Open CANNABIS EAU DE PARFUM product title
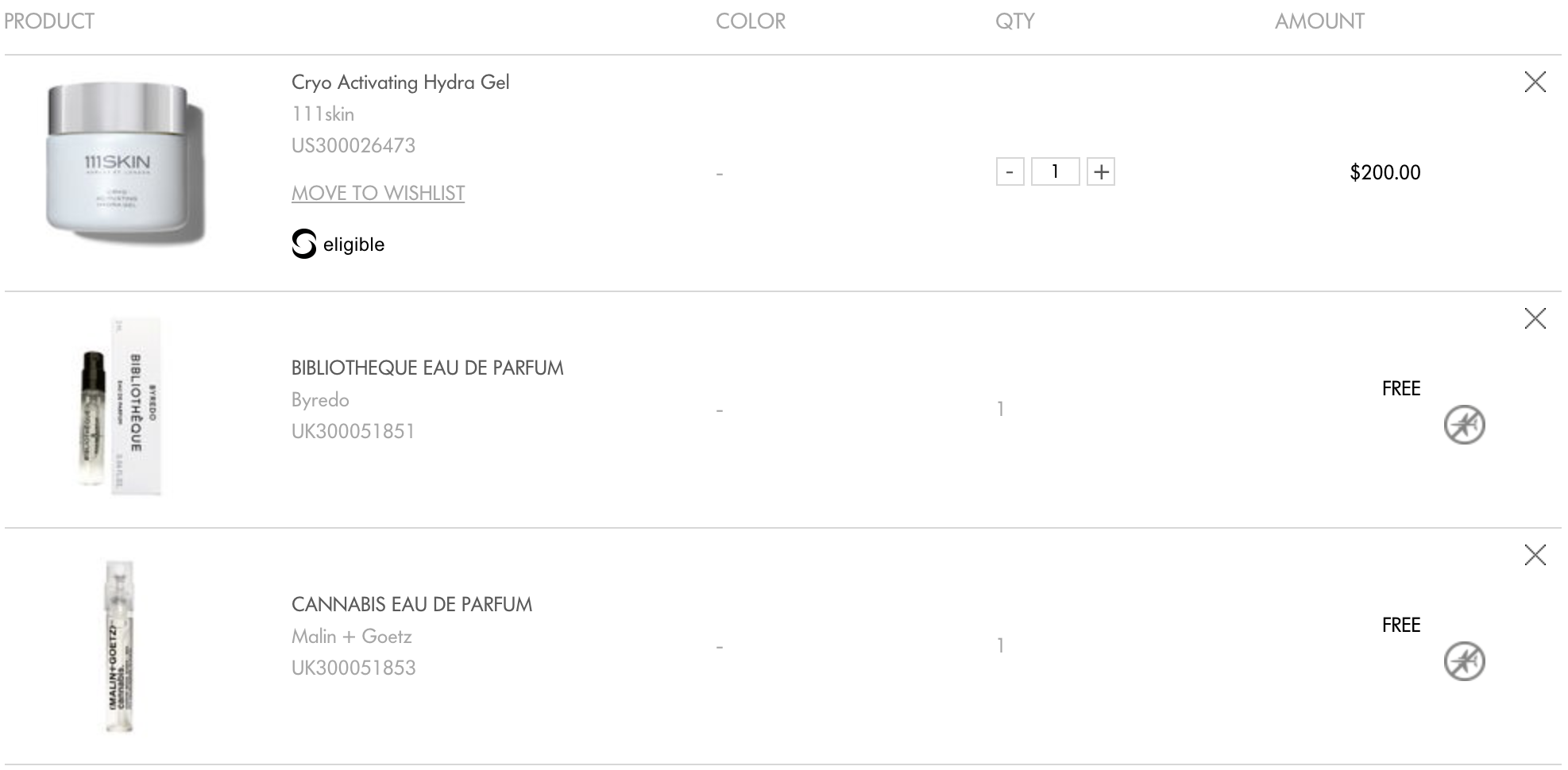This screenshot has height=770, width=1568. [411, 604]
